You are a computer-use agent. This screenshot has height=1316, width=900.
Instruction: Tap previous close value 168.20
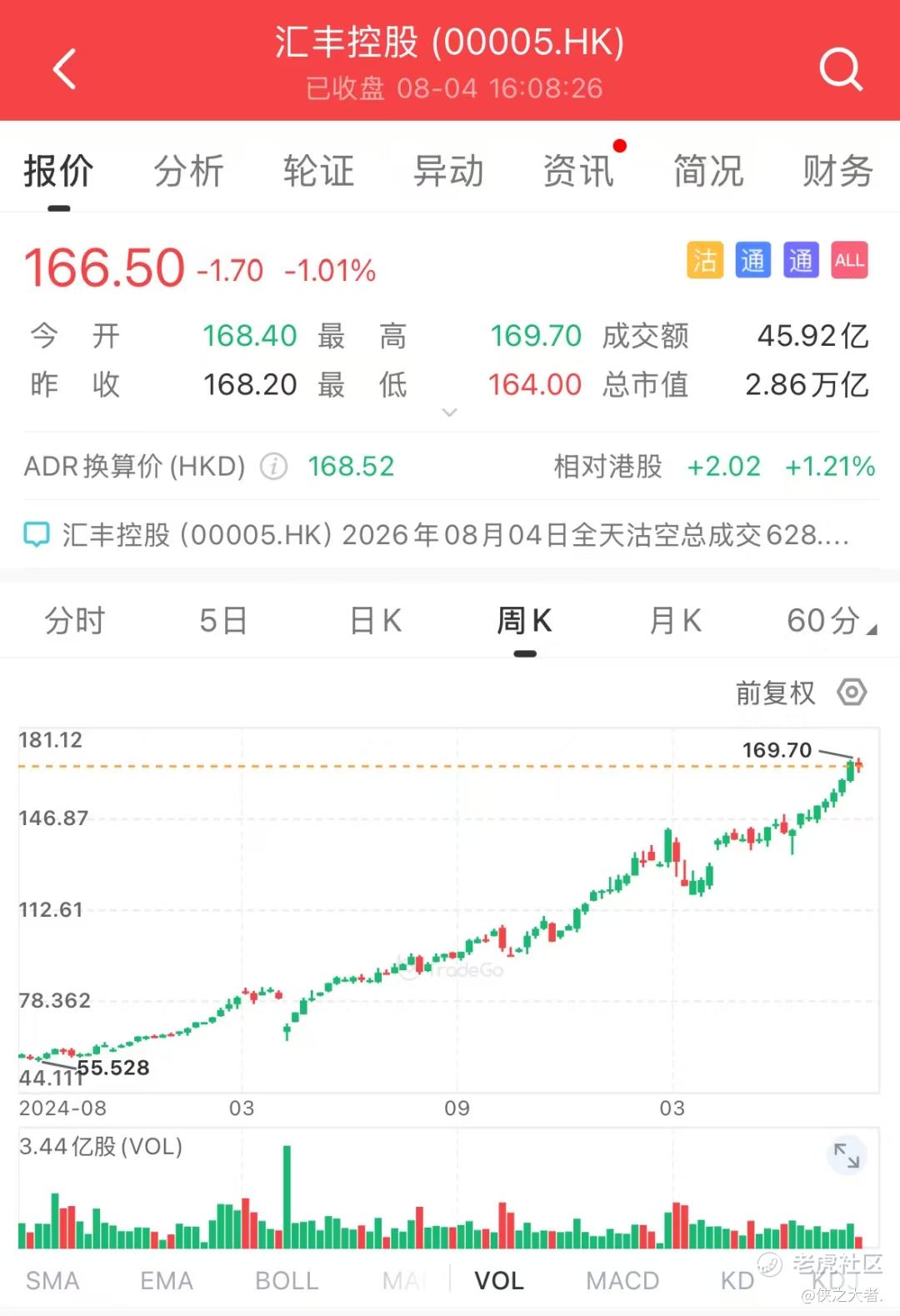coord(250,384)
